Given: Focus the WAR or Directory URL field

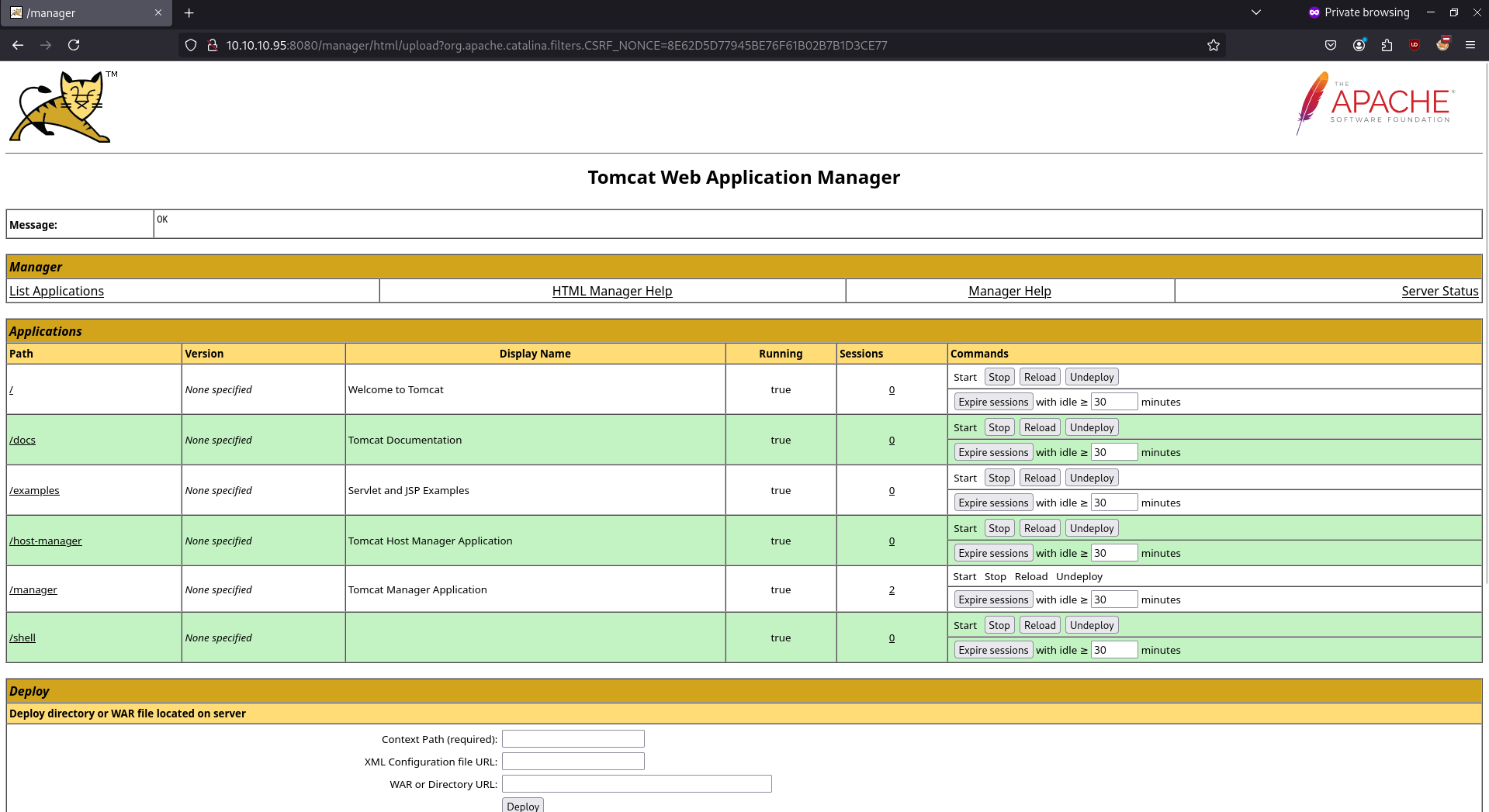Looking at the screenshot, I should (637, 784).
